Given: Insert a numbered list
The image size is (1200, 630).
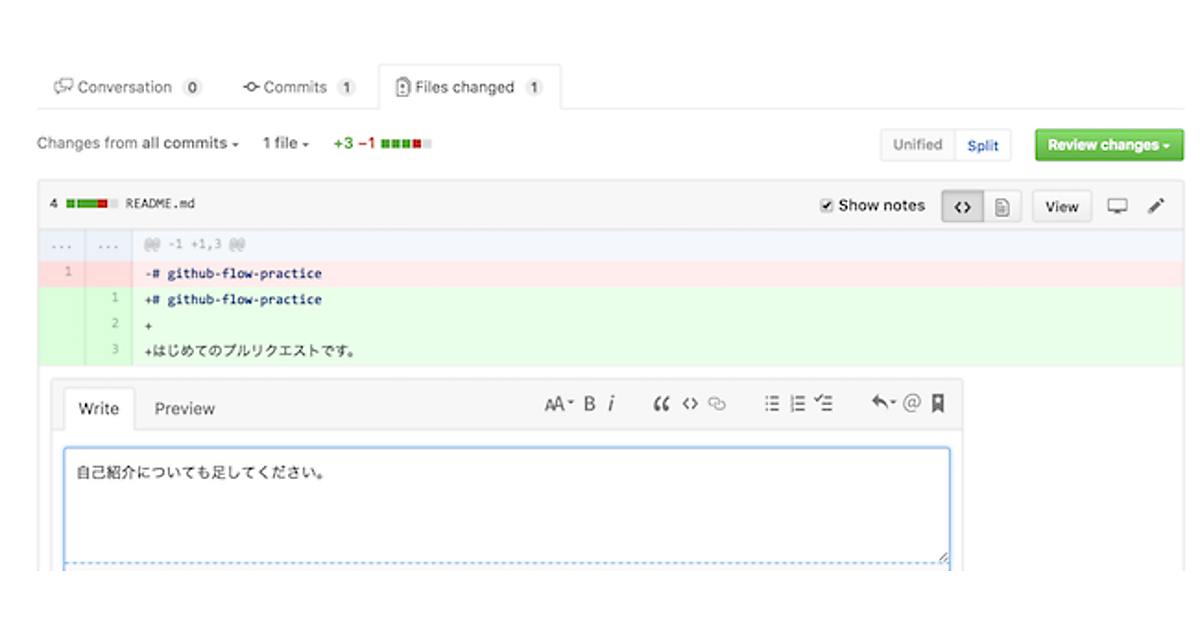Looking at the screenshot, I should [797, 404].
